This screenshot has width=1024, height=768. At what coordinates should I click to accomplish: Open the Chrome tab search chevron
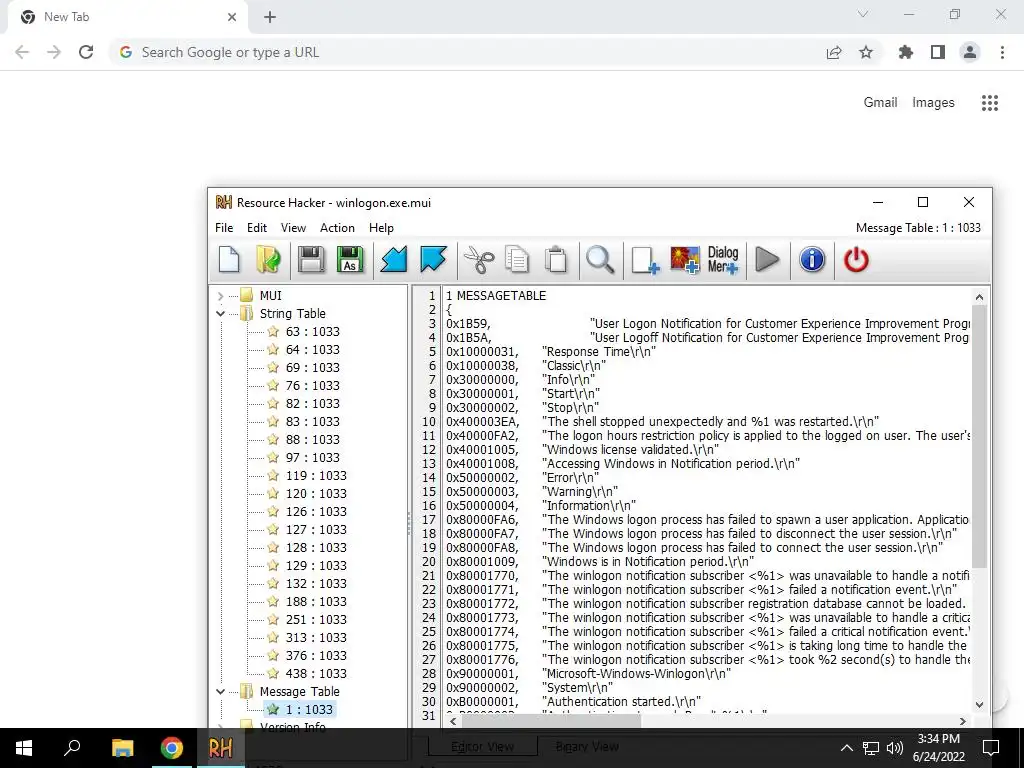[x=863, y=14]
